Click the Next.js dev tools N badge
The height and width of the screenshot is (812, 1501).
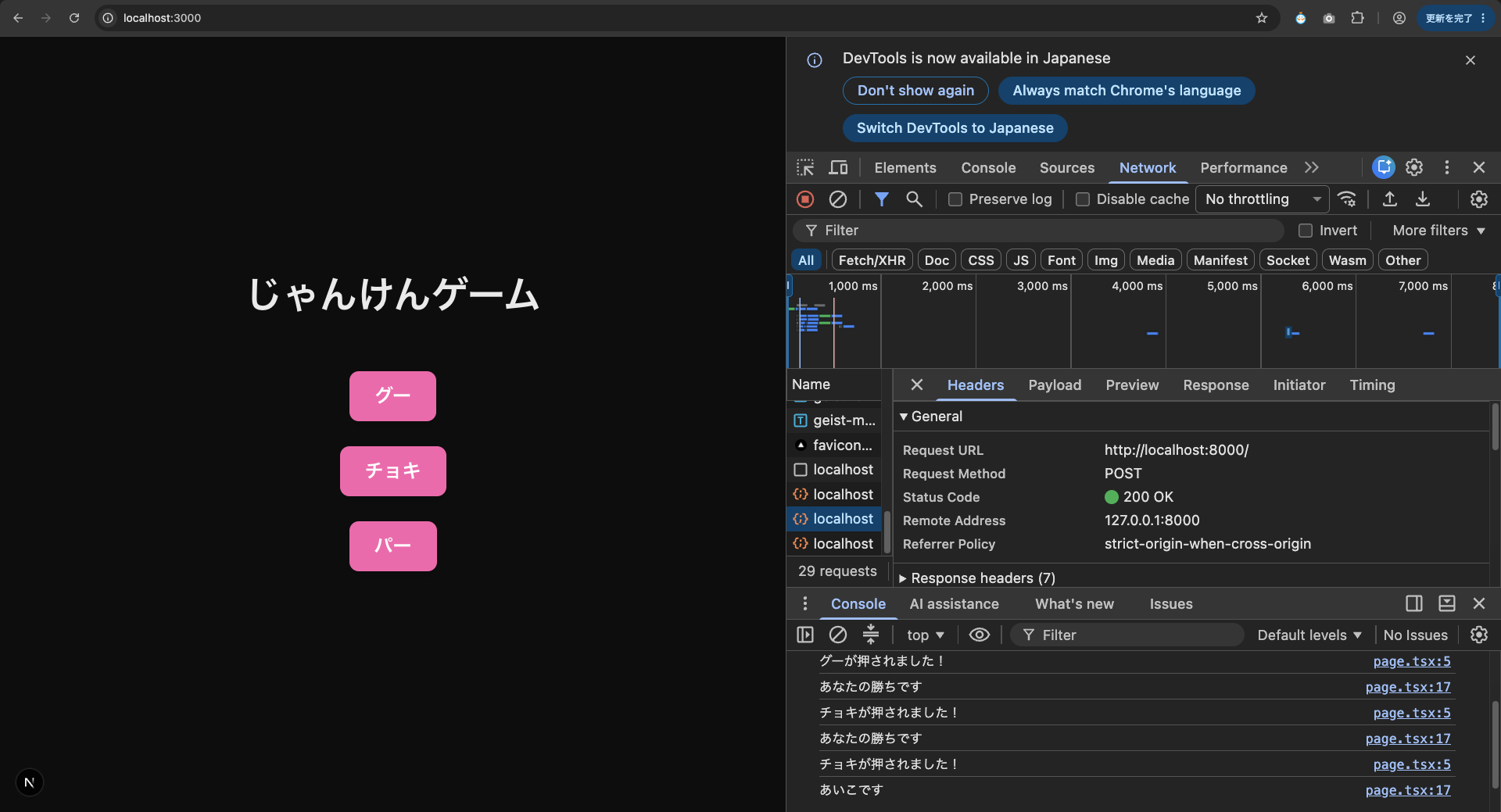tap(30, 782)
